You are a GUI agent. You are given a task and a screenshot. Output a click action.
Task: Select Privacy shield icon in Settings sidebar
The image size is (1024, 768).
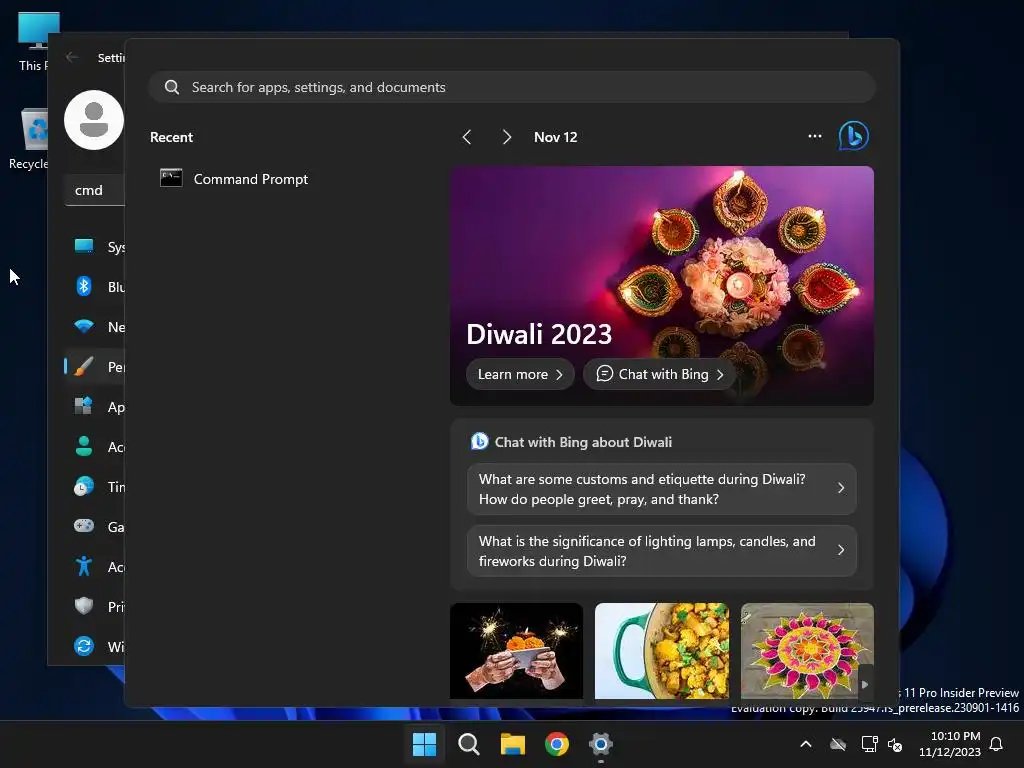click(x=84, y=605)
